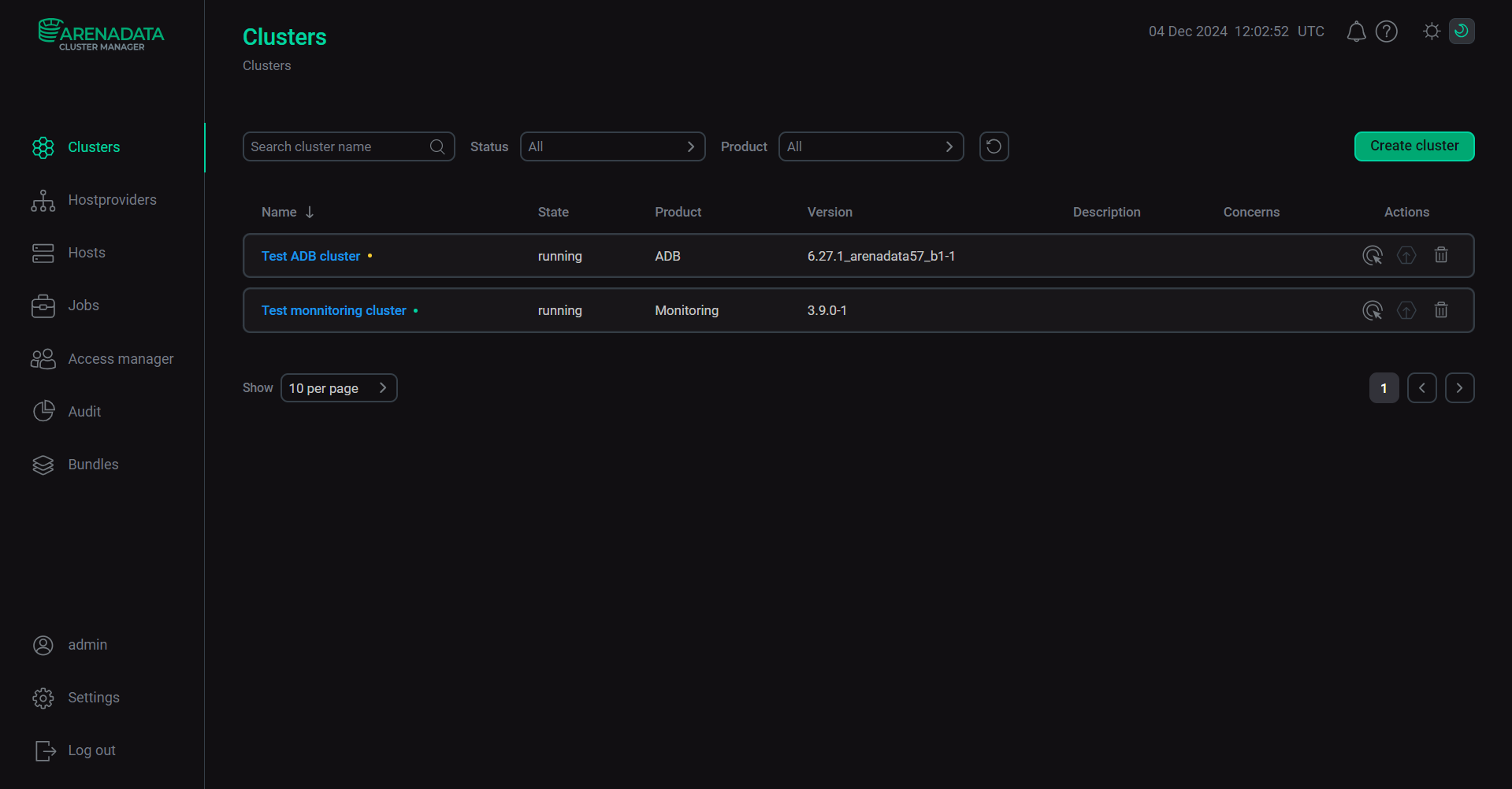Screen dimensions: 1512x789
Task: Click the search magnifier icon
Action: pos(437,147)
